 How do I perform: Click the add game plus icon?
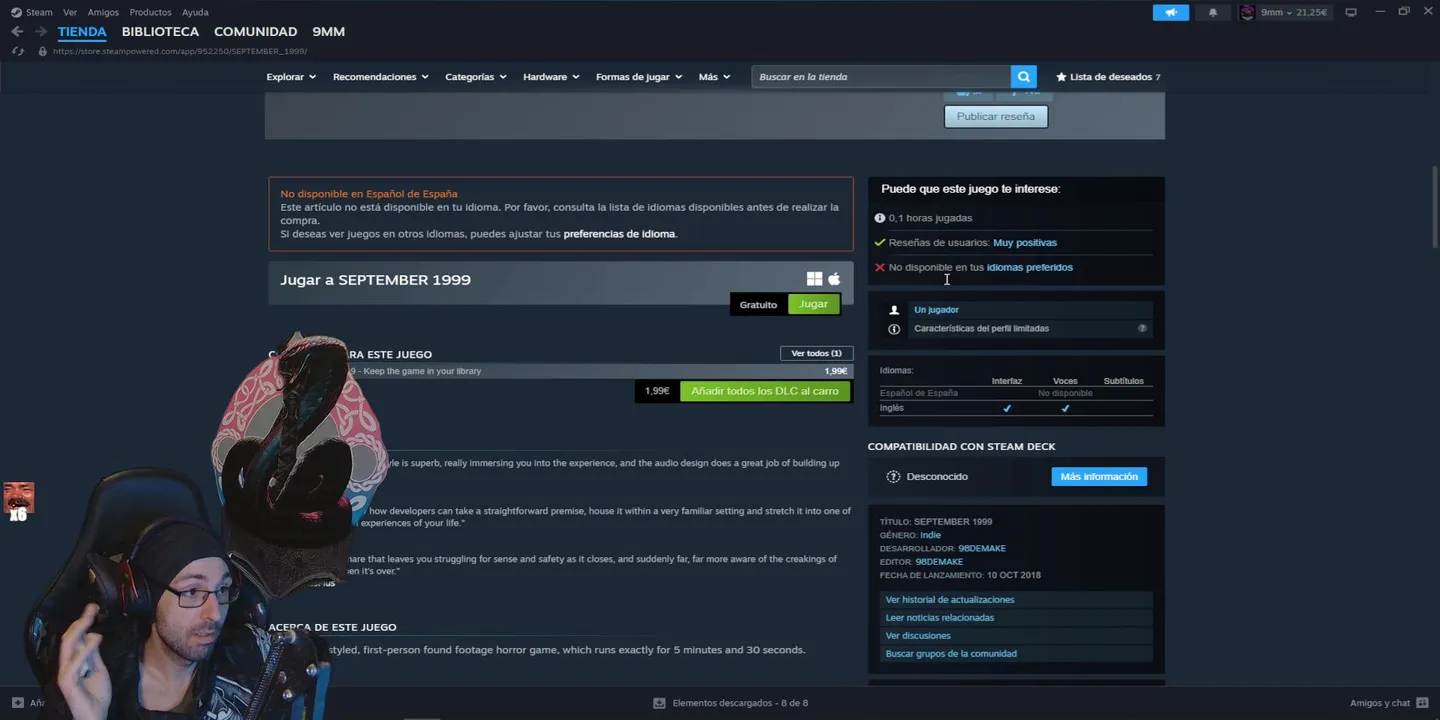(17, 703)
